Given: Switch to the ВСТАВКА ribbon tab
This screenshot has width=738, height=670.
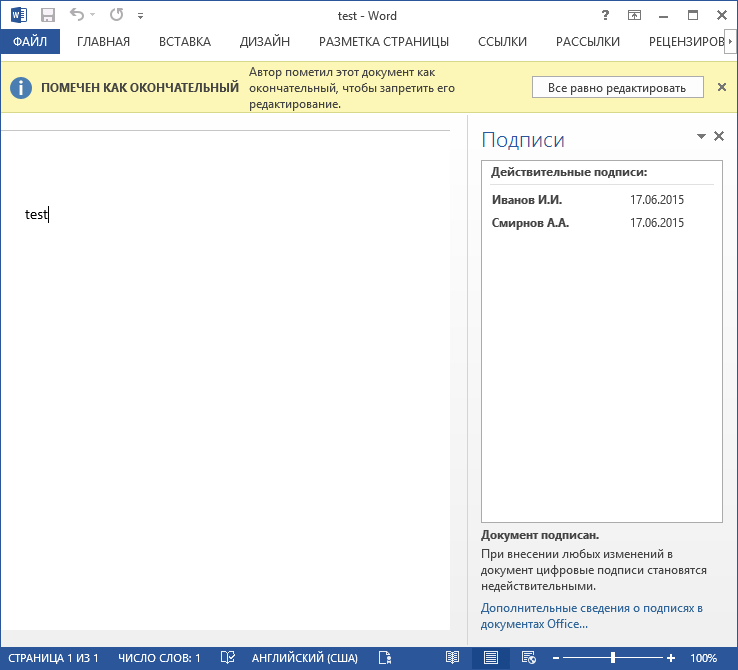Looking at the screenshot, I should pos(185,41).
